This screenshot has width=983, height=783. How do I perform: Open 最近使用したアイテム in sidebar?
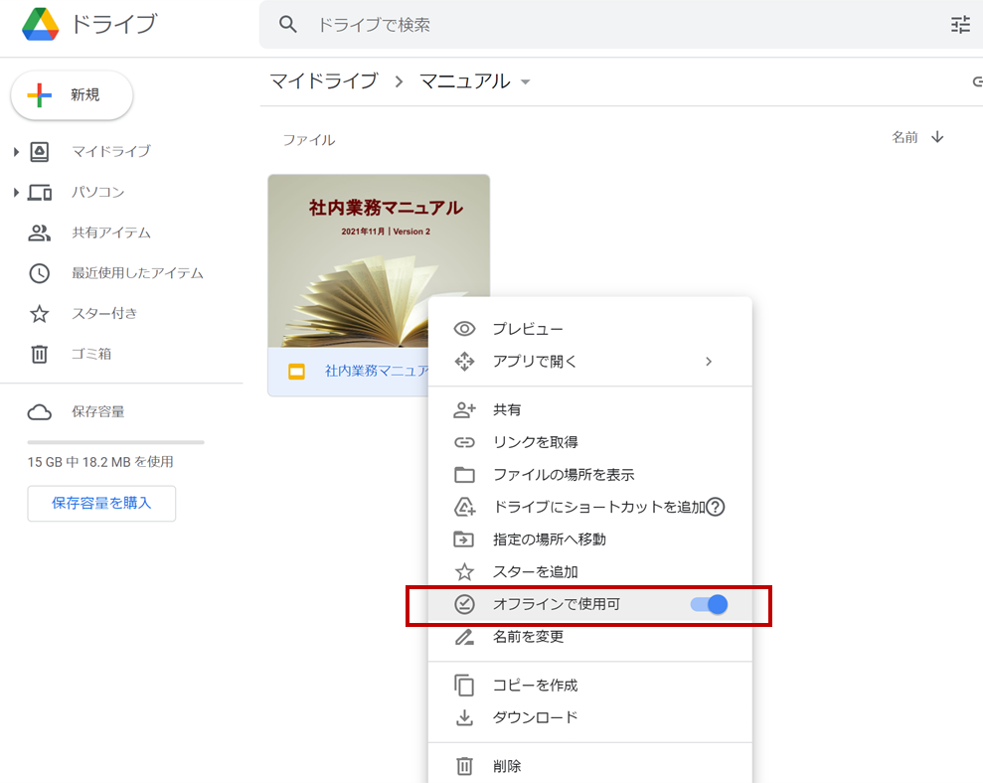137,273
